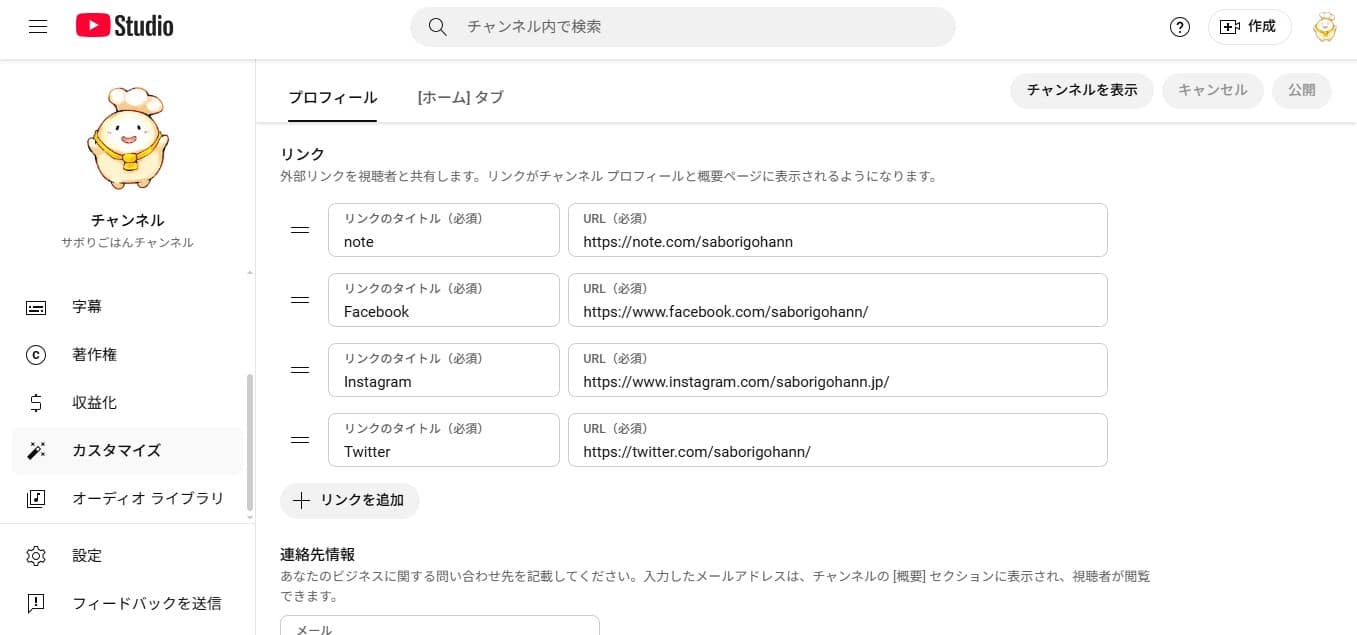Edit the note.com URL field
This screenshot has width=1357, height=635.
coord(838,230)
